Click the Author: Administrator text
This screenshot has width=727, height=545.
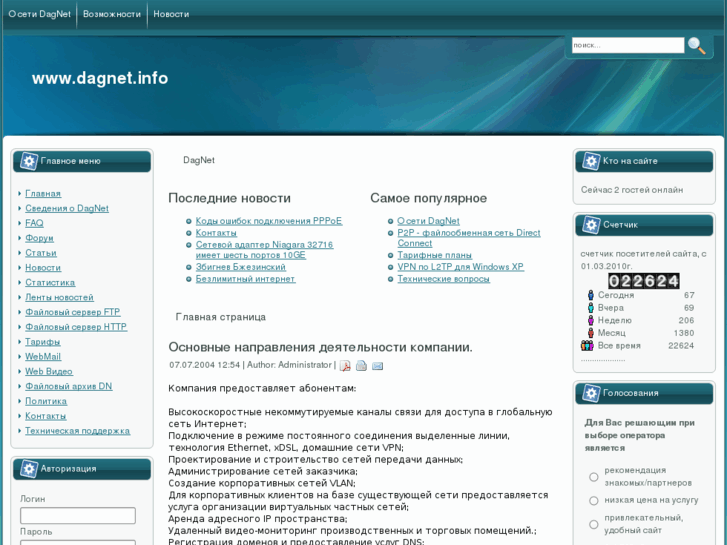pyautogui.click(x=289, y=365)
